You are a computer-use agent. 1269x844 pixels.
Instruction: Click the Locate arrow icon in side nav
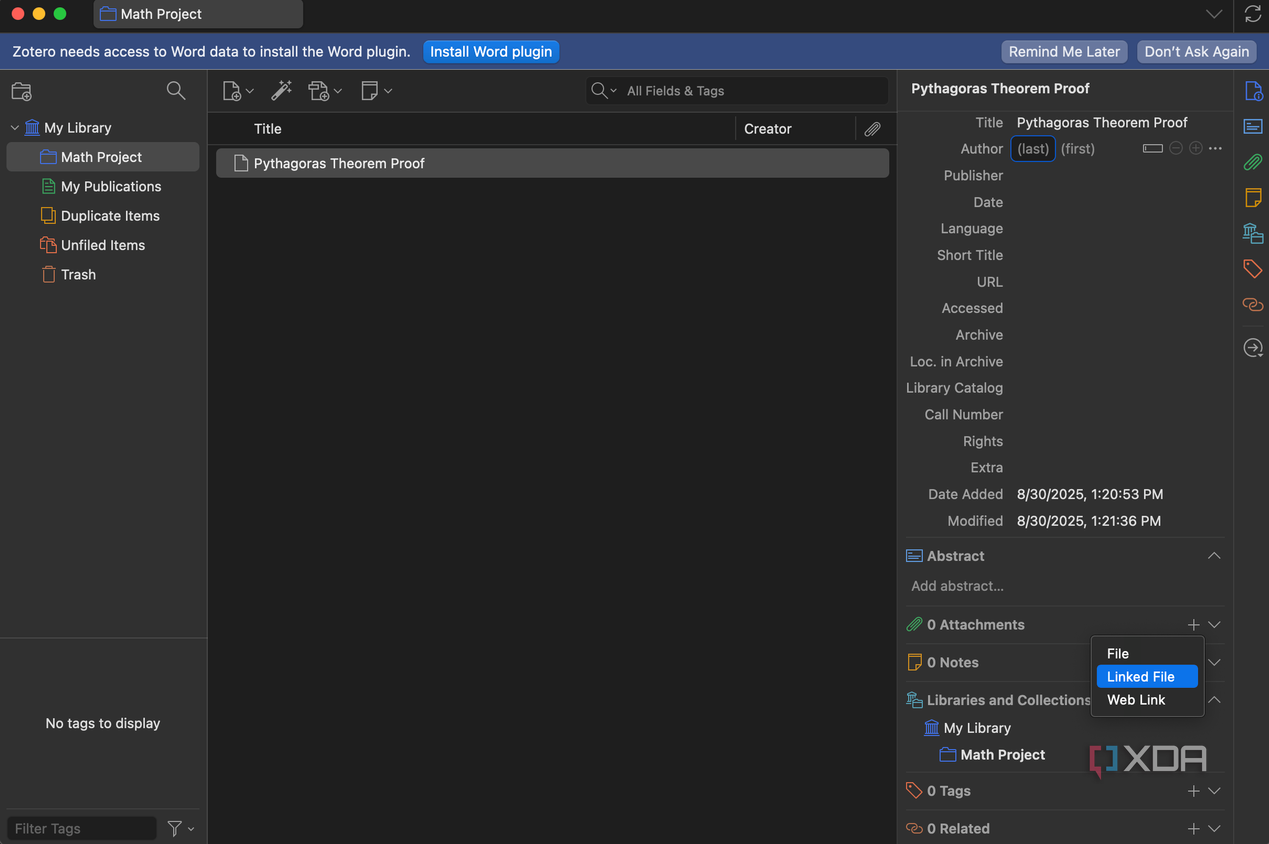[1253, 348]
